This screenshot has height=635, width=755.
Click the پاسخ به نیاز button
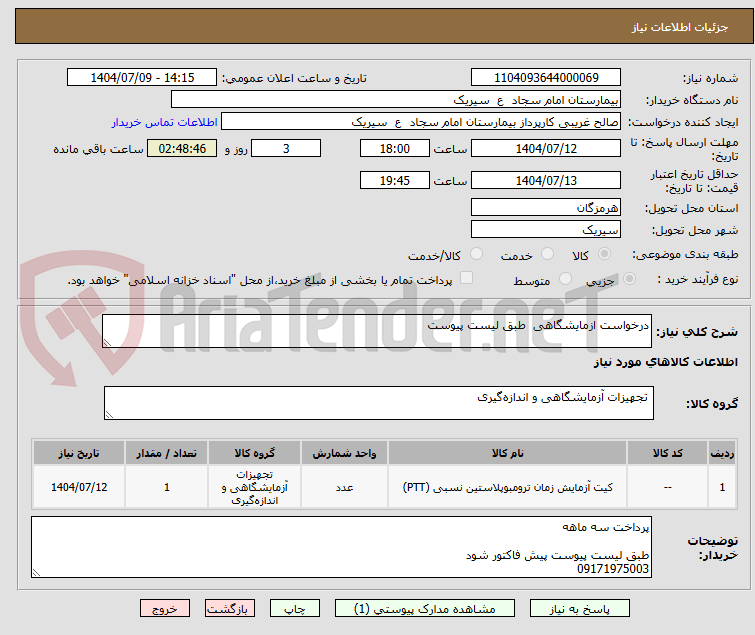point(579,609)
